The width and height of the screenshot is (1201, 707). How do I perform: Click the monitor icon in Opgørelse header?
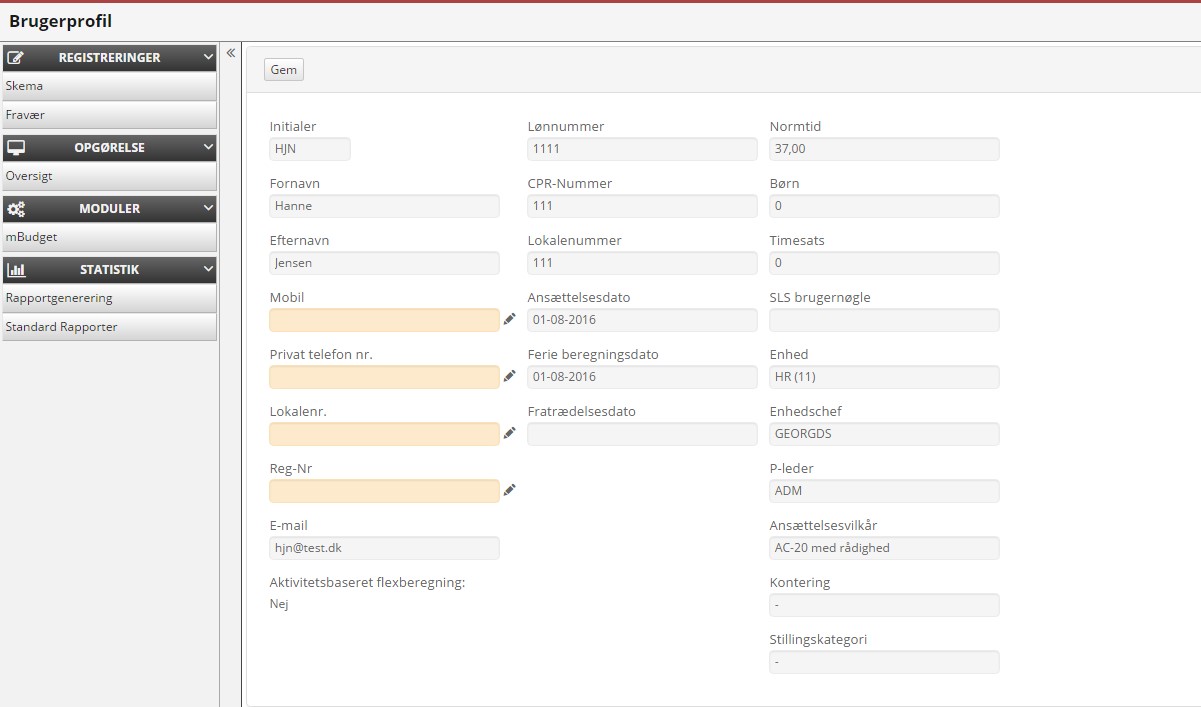tap(16, 147)
